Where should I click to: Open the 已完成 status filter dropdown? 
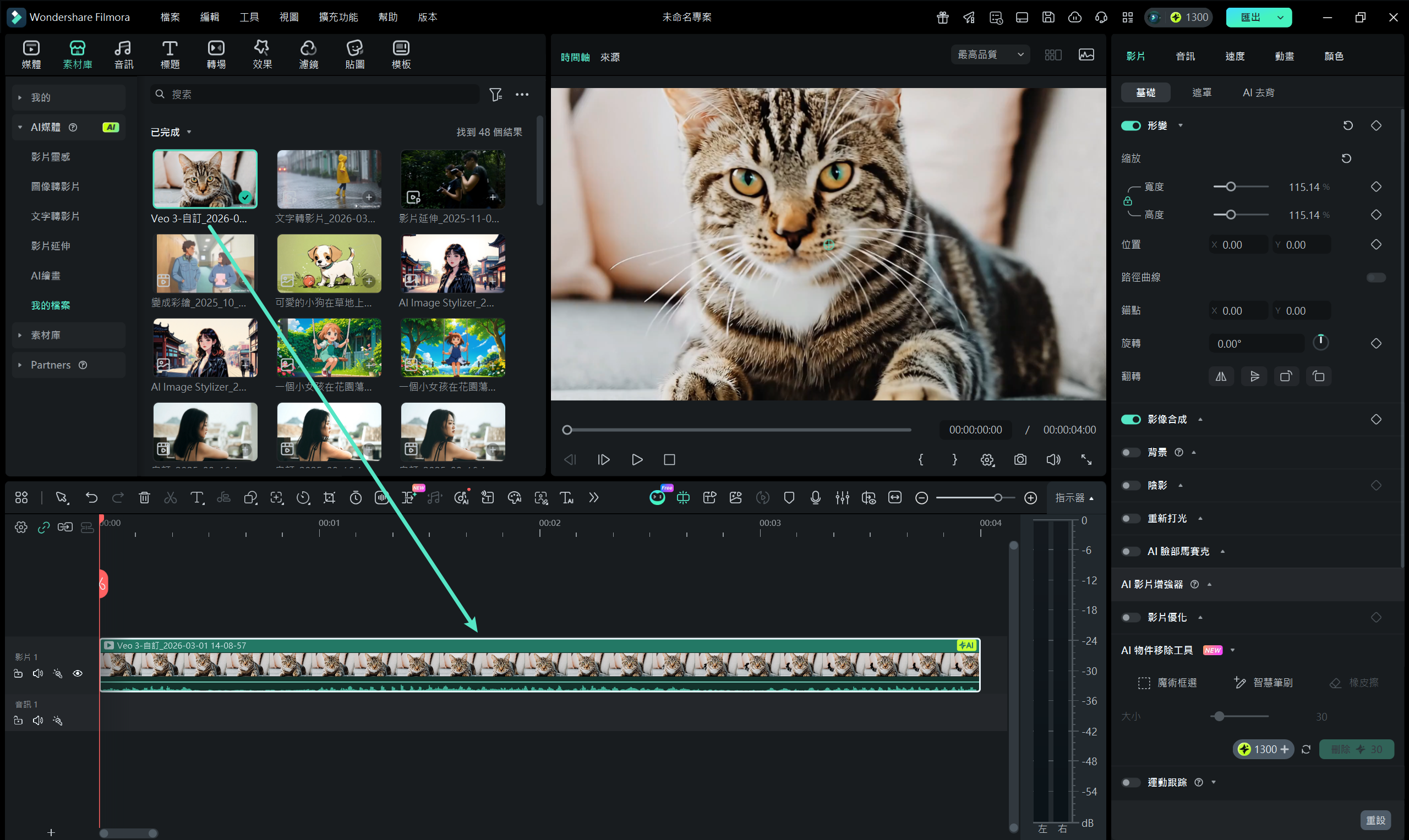(x=171, y=132)
